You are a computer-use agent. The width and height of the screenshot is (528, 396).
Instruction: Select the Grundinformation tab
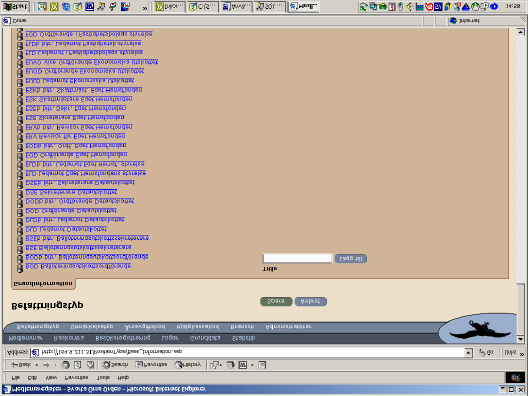[43, 284]
